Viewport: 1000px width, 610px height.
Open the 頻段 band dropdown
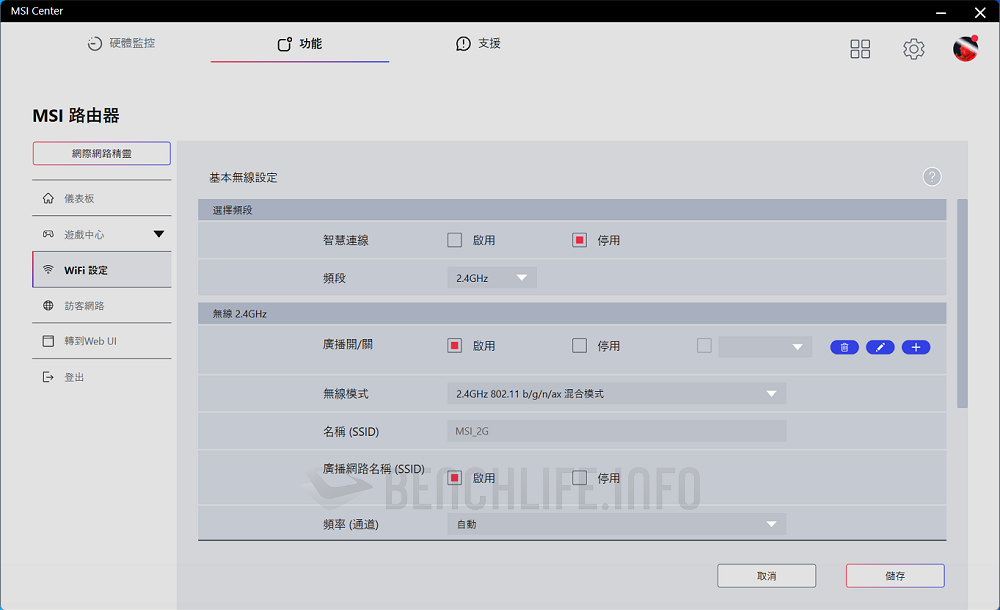[491, 277]
